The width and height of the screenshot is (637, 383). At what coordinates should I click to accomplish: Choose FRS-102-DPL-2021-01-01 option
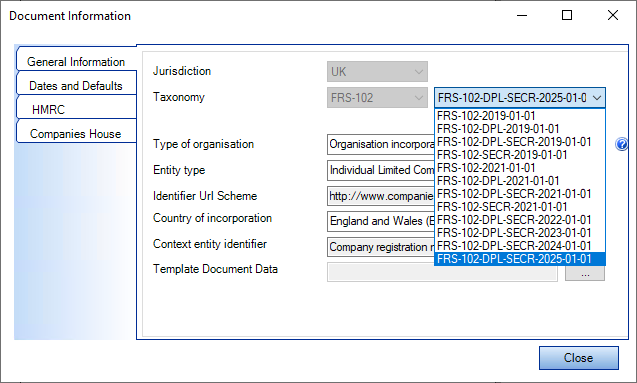coord(520,181)
